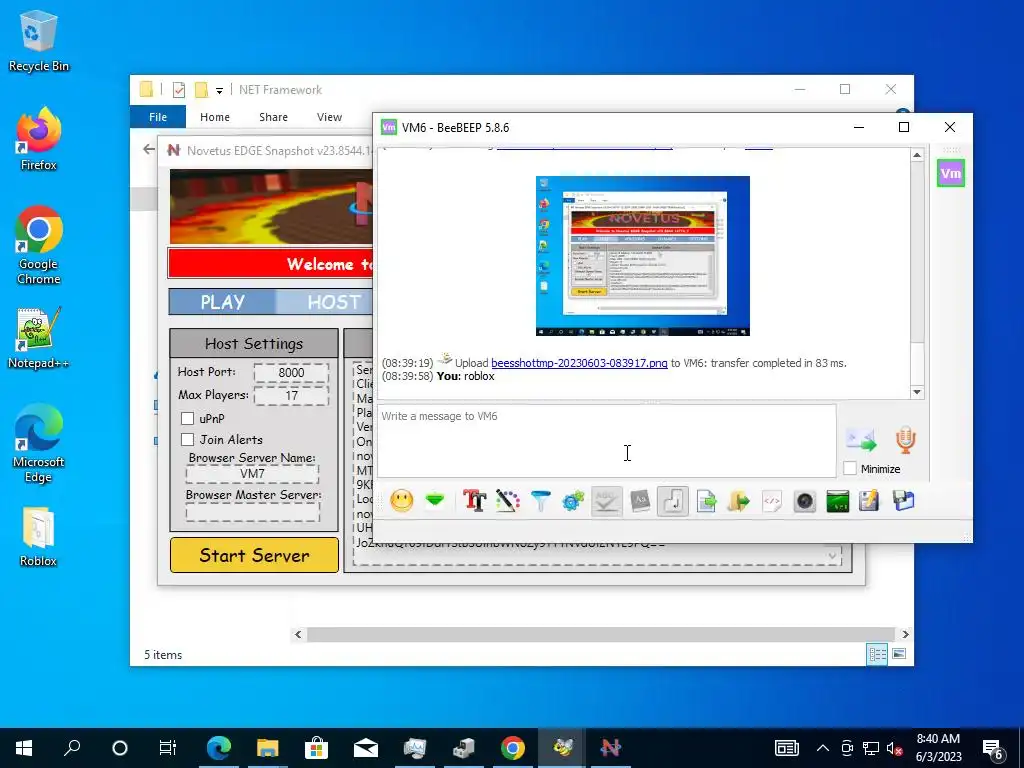Select the Recycle Bin desktop icon
Viewport: 1024px width, 768px height.
click(39, 40)
